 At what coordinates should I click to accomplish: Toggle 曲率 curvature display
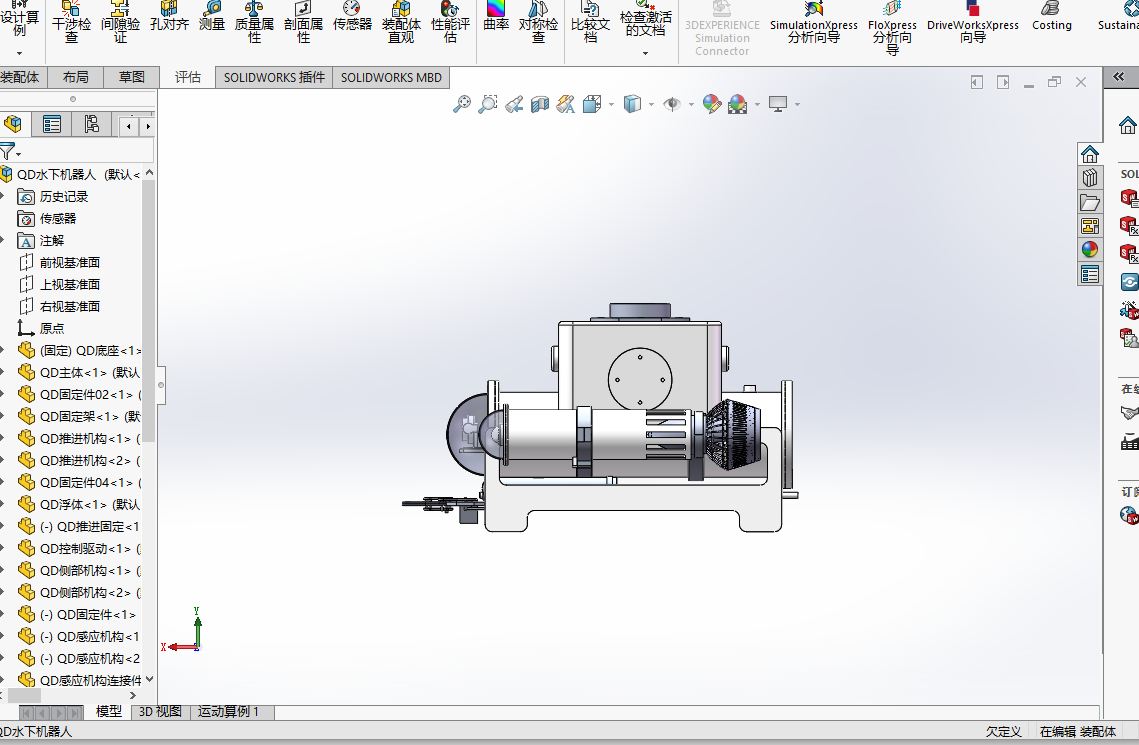496,17
